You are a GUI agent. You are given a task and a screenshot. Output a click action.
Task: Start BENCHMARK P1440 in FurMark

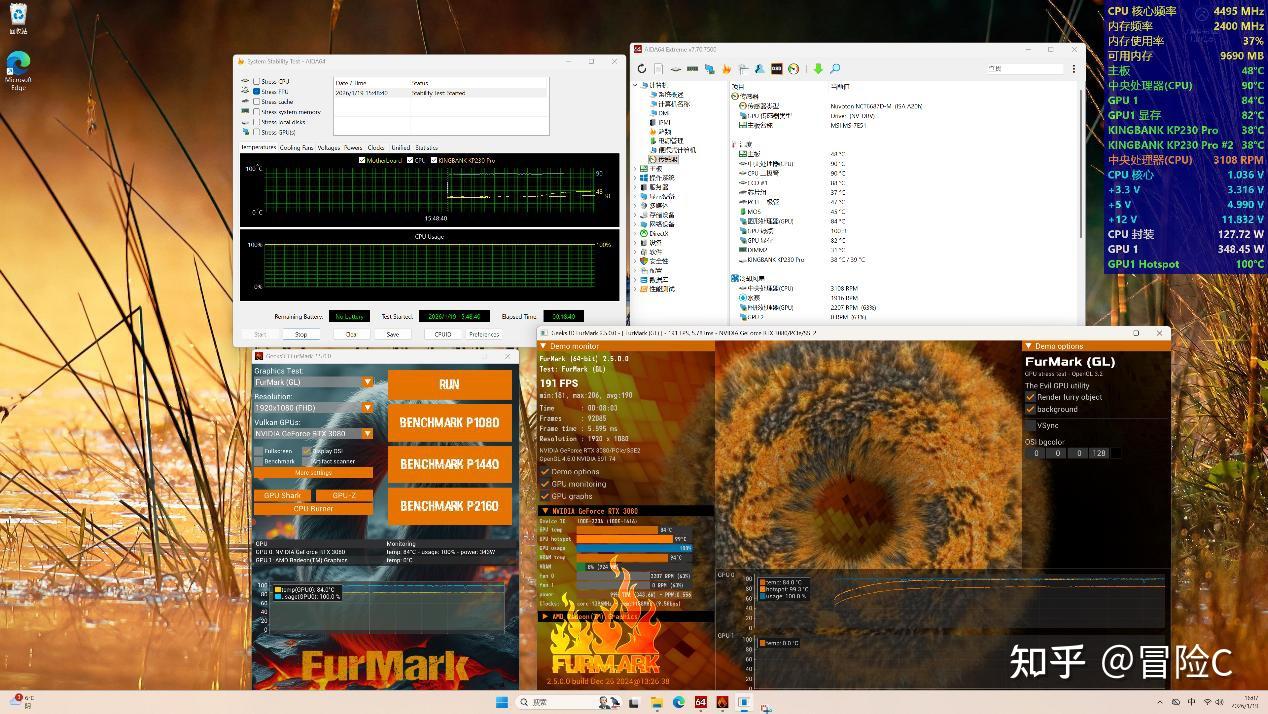coord(449,464)
